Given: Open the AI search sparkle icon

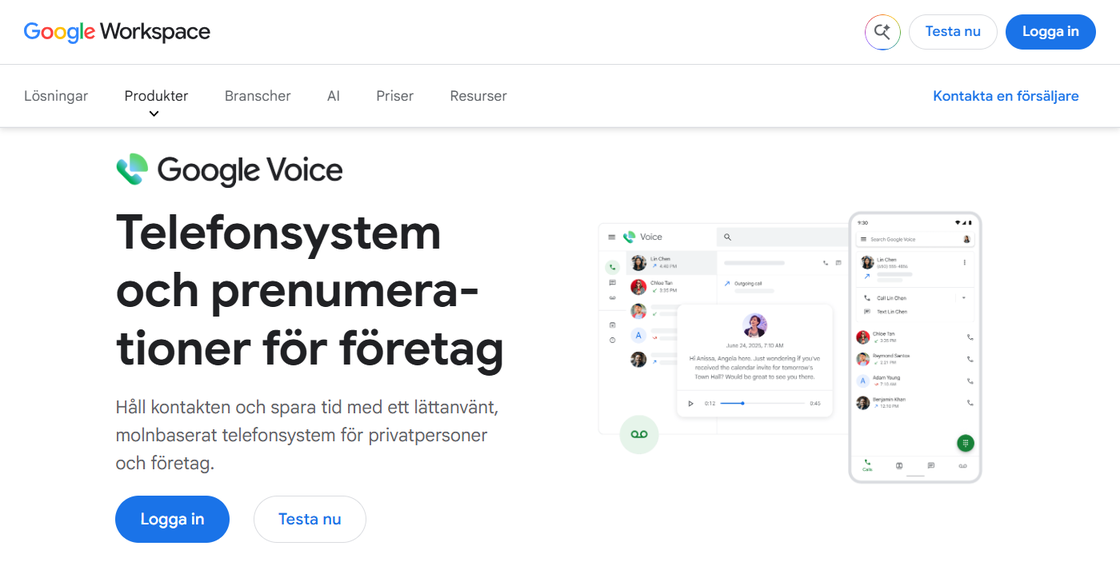Looking at the screenshot, I should [882, 32].
